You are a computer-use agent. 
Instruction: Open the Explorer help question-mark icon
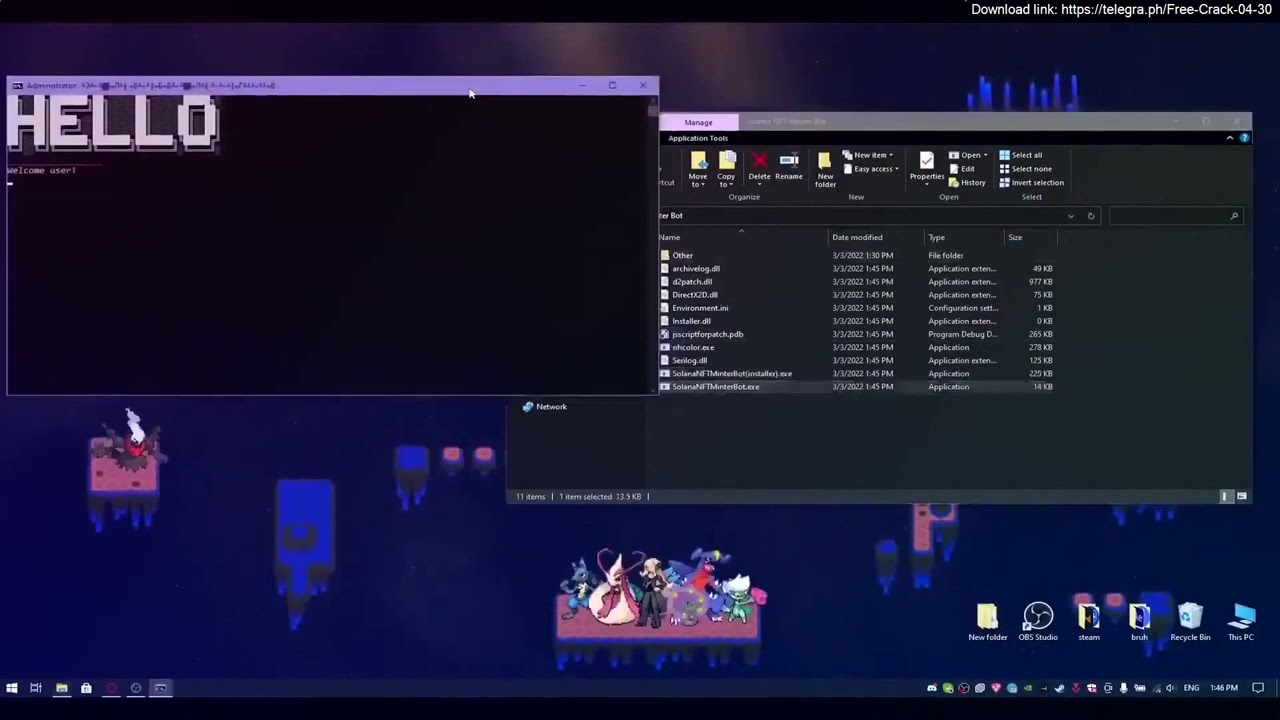(x=1244, y=138)
